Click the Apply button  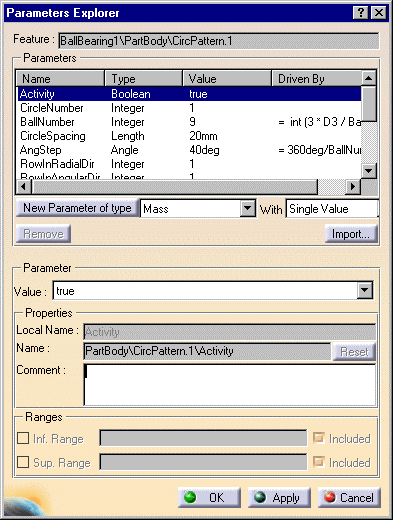[x=279, y=498]
